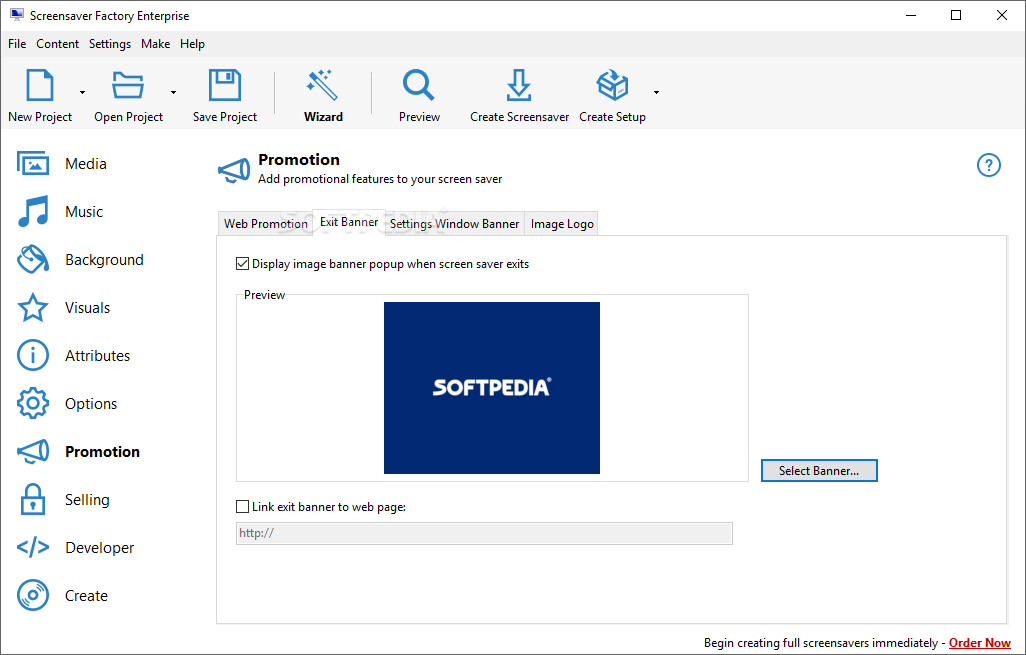1026x655 pixels.
Task: Select the Exit Banner tab
Action: pos(349,222)
